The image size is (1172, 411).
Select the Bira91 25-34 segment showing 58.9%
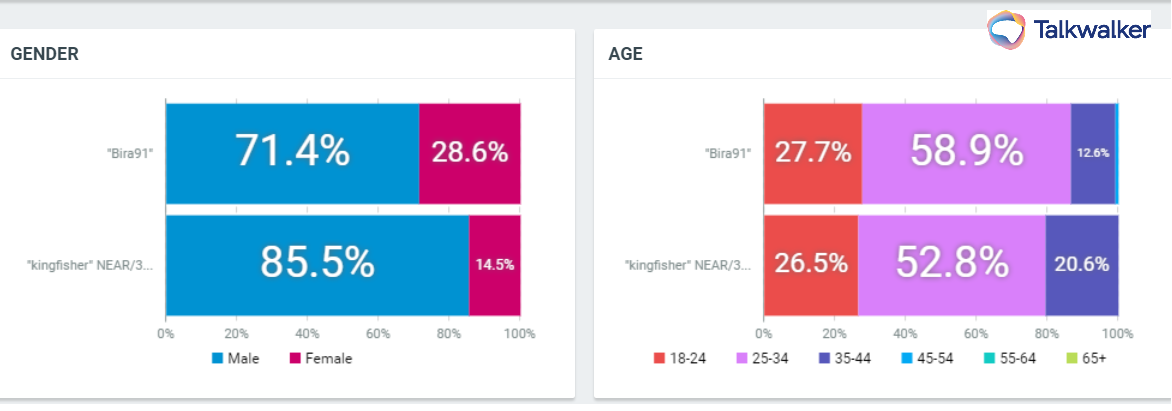click(x=966, y=152)
